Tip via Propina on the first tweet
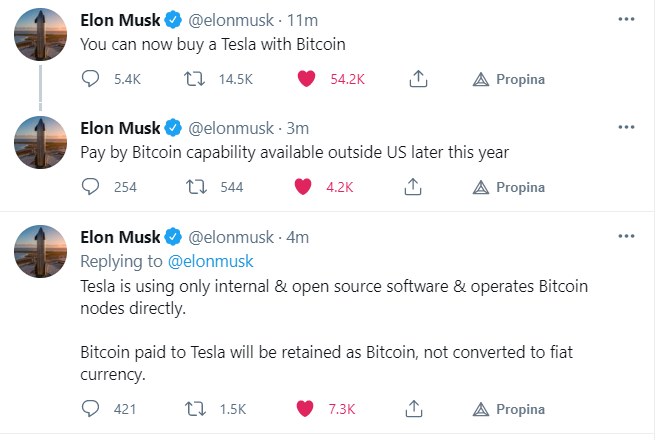This screenshot has width=657, height=440. [510, 79]
